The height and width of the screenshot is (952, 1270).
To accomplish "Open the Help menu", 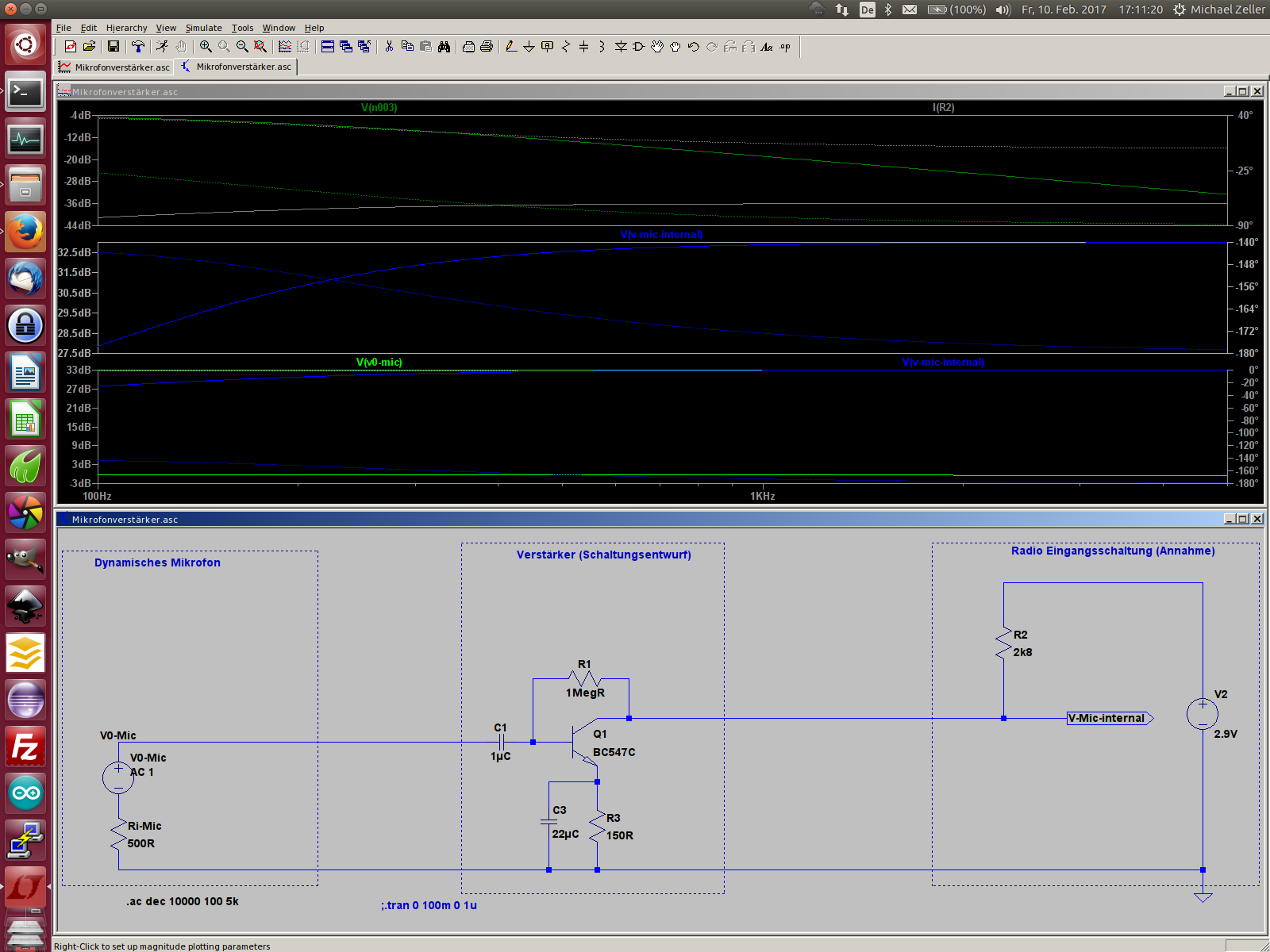I will [x=314, y=28].
